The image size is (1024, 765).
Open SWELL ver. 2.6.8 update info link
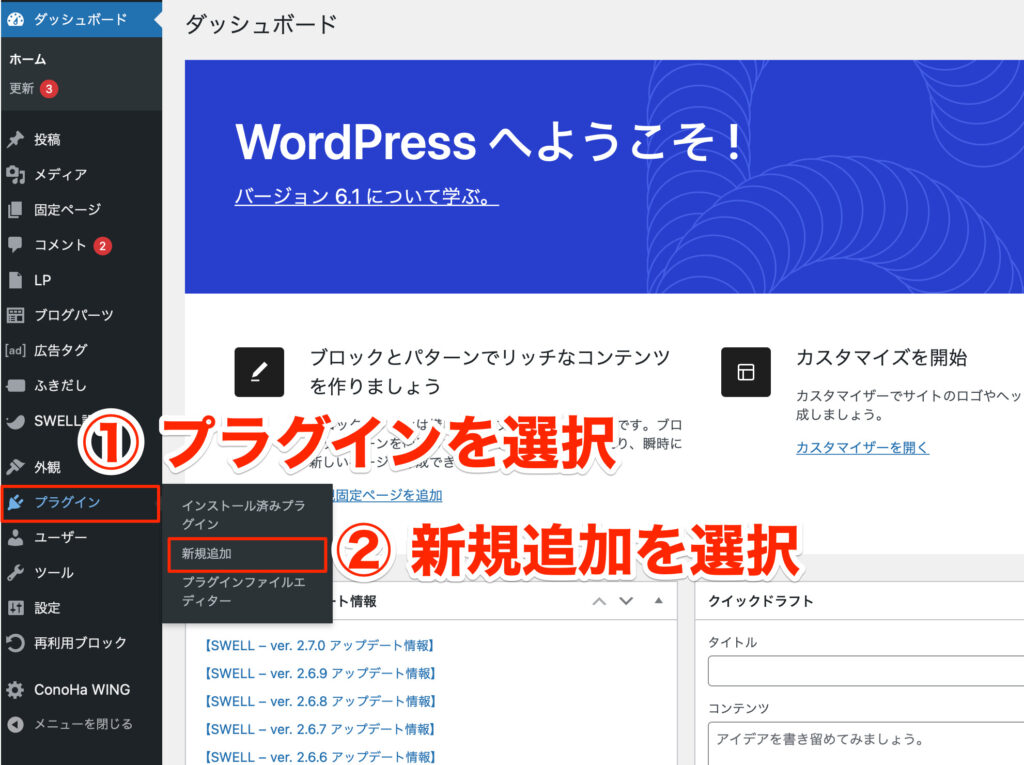pyautogui.click(x=320, y=702)
